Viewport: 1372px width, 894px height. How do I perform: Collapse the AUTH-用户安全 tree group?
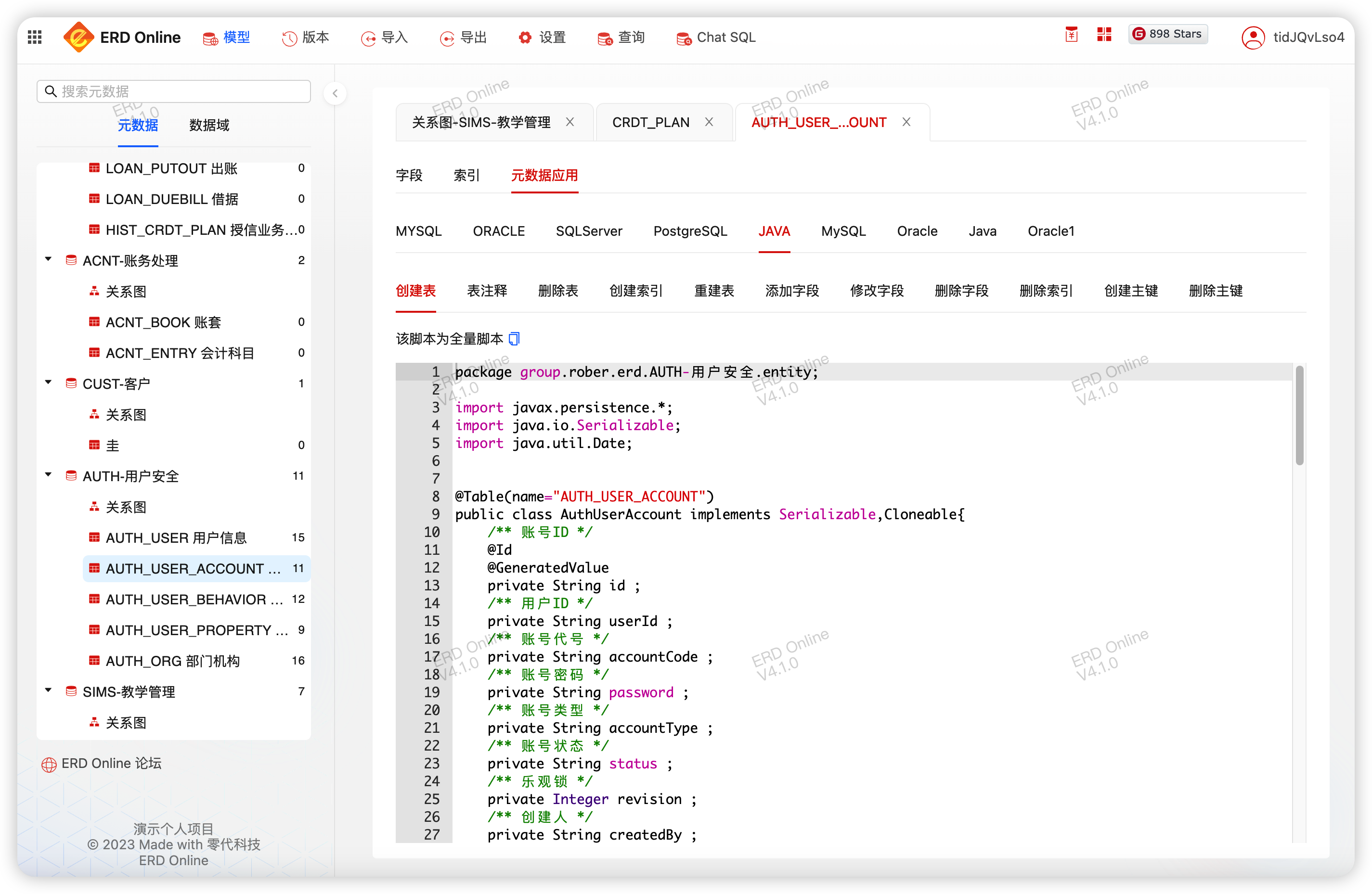click(49, 475)
